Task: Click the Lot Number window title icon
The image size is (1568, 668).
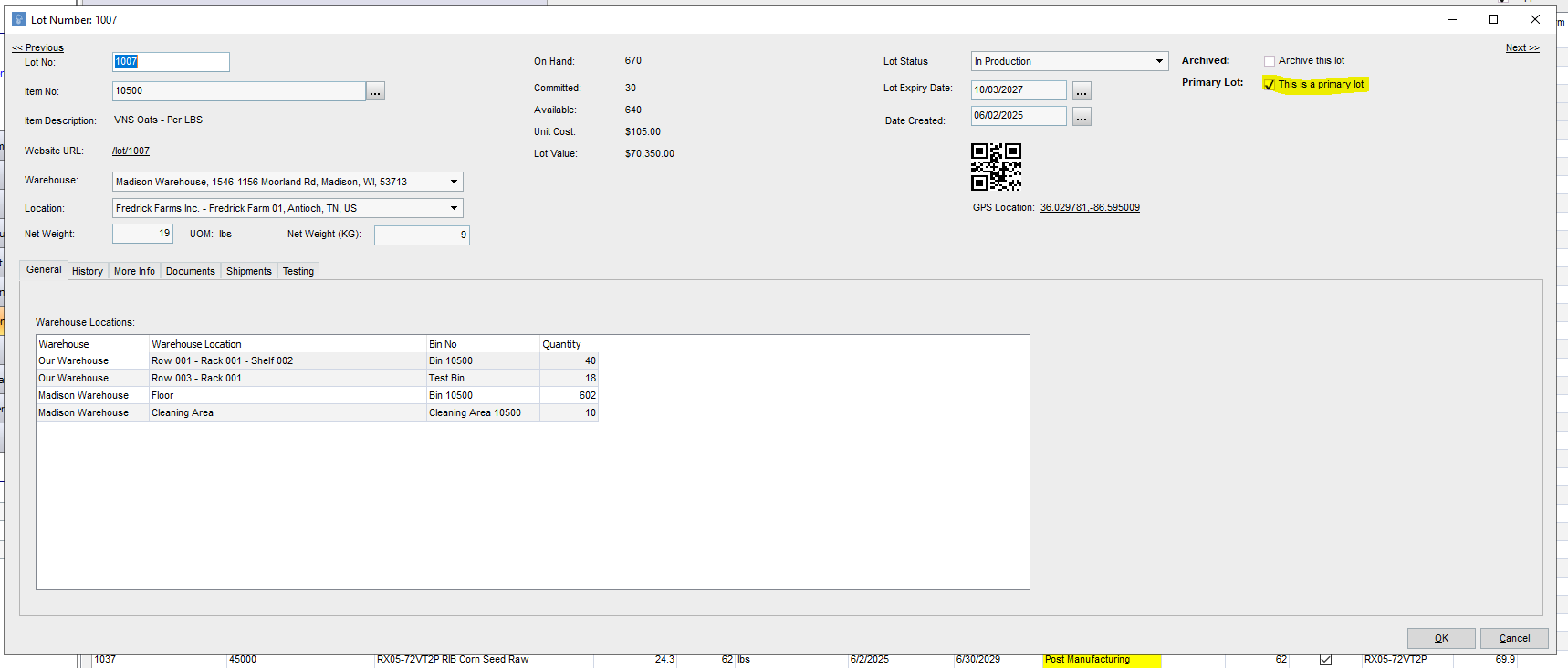Action: [18, 19]
